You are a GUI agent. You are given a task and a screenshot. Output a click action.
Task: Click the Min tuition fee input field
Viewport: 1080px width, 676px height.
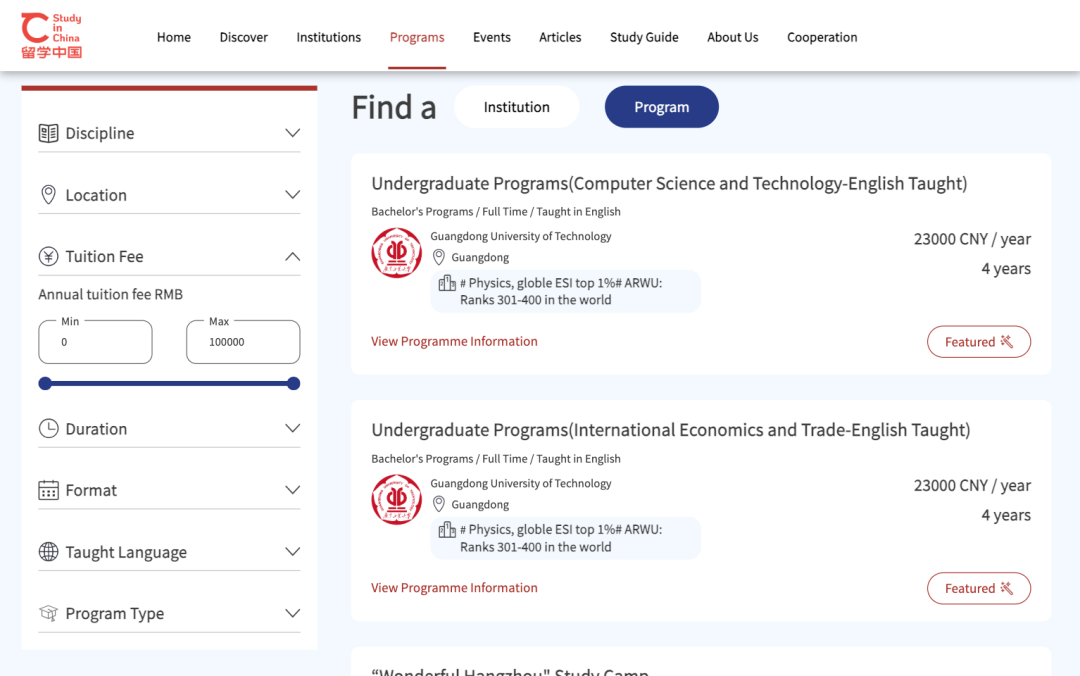click(95, 342)
